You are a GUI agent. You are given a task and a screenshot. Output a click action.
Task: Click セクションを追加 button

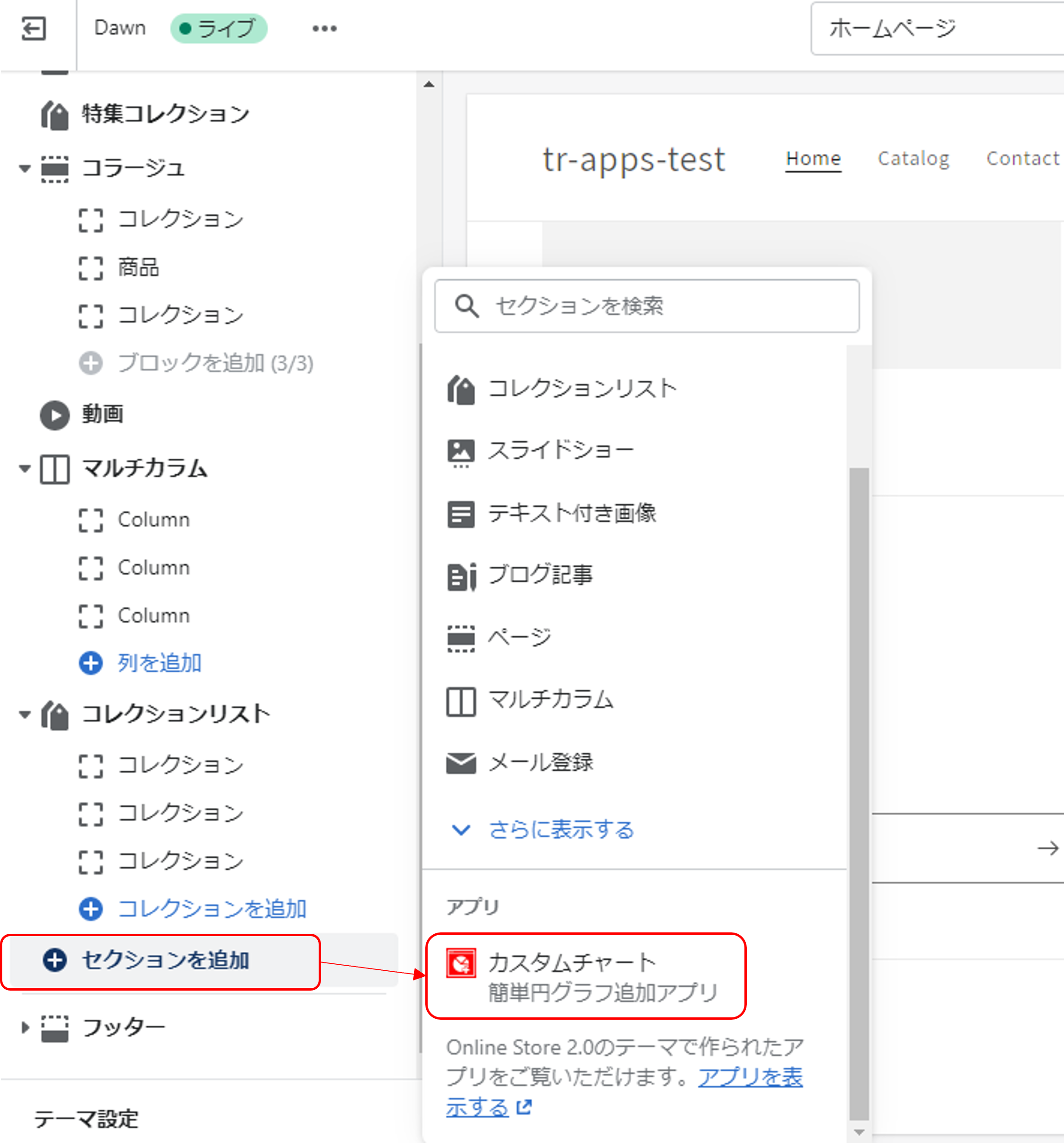[164, 960]
